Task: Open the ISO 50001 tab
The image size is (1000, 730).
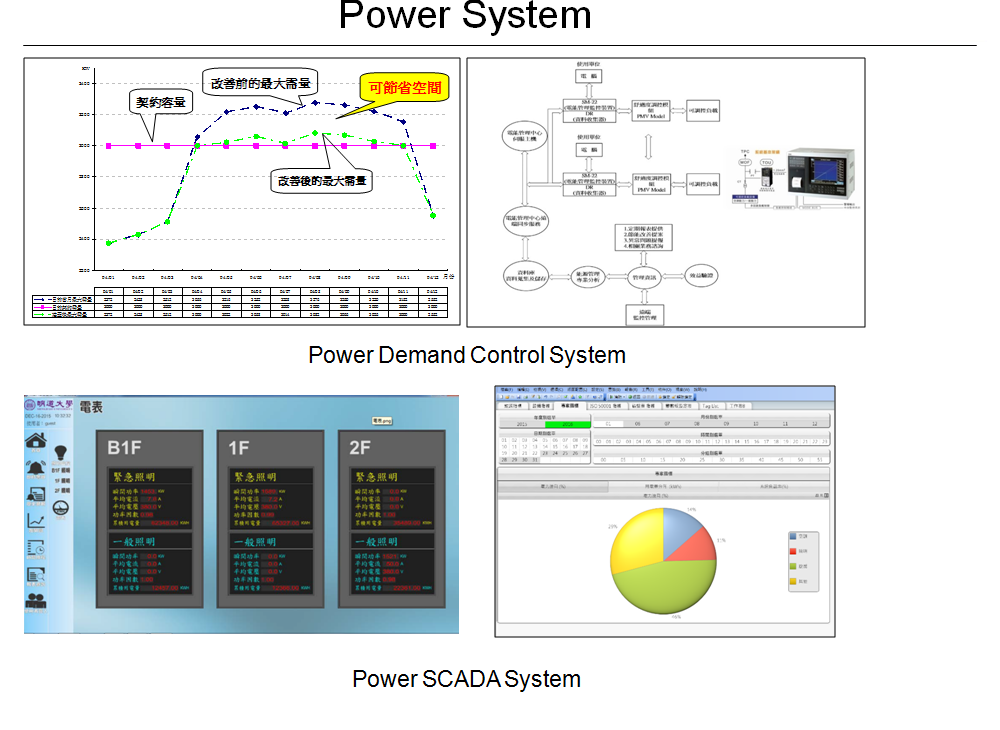Action: [607, 406]
